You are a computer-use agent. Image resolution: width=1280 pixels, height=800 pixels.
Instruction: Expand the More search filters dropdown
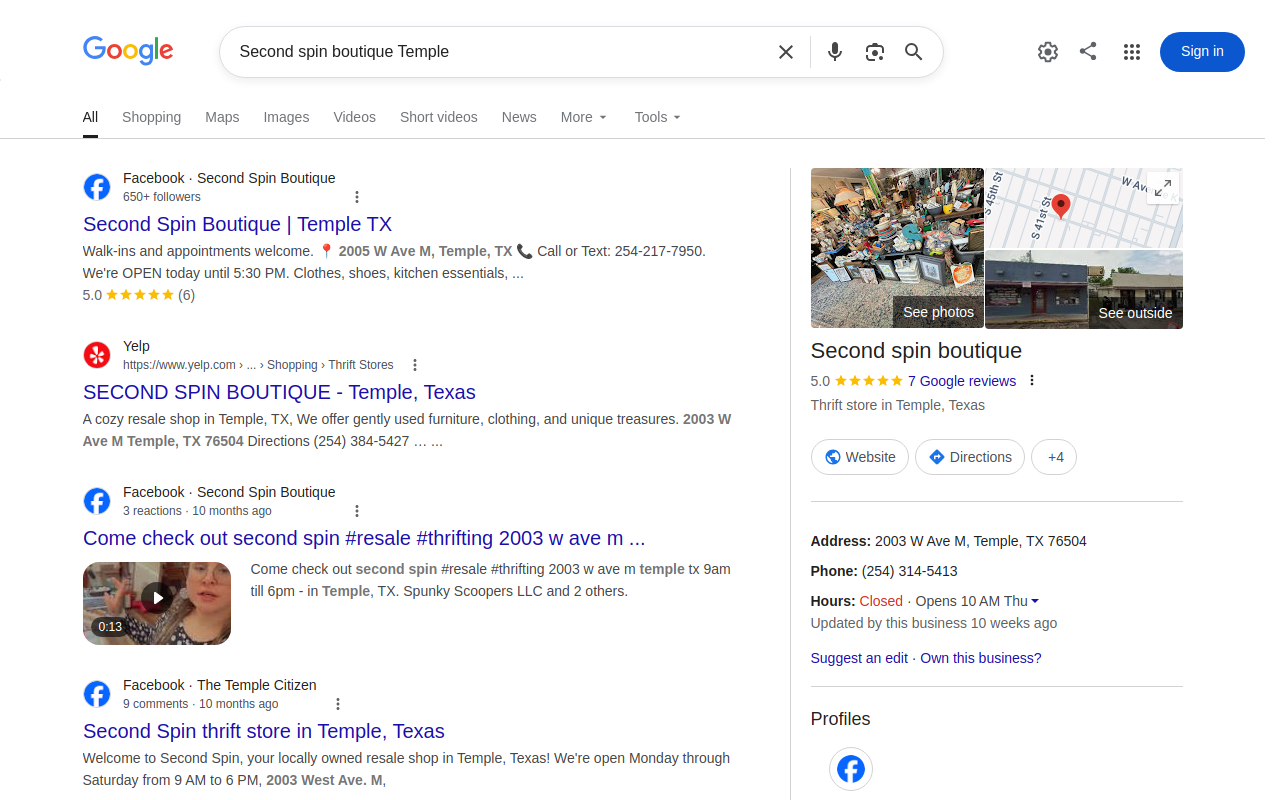(583, 117)
